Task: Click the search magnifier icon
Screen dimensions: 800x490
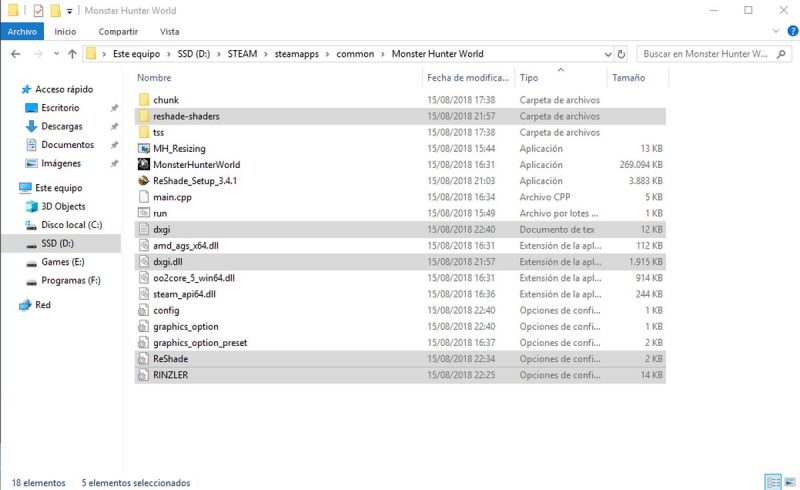Action: click(x=781, y=54)
